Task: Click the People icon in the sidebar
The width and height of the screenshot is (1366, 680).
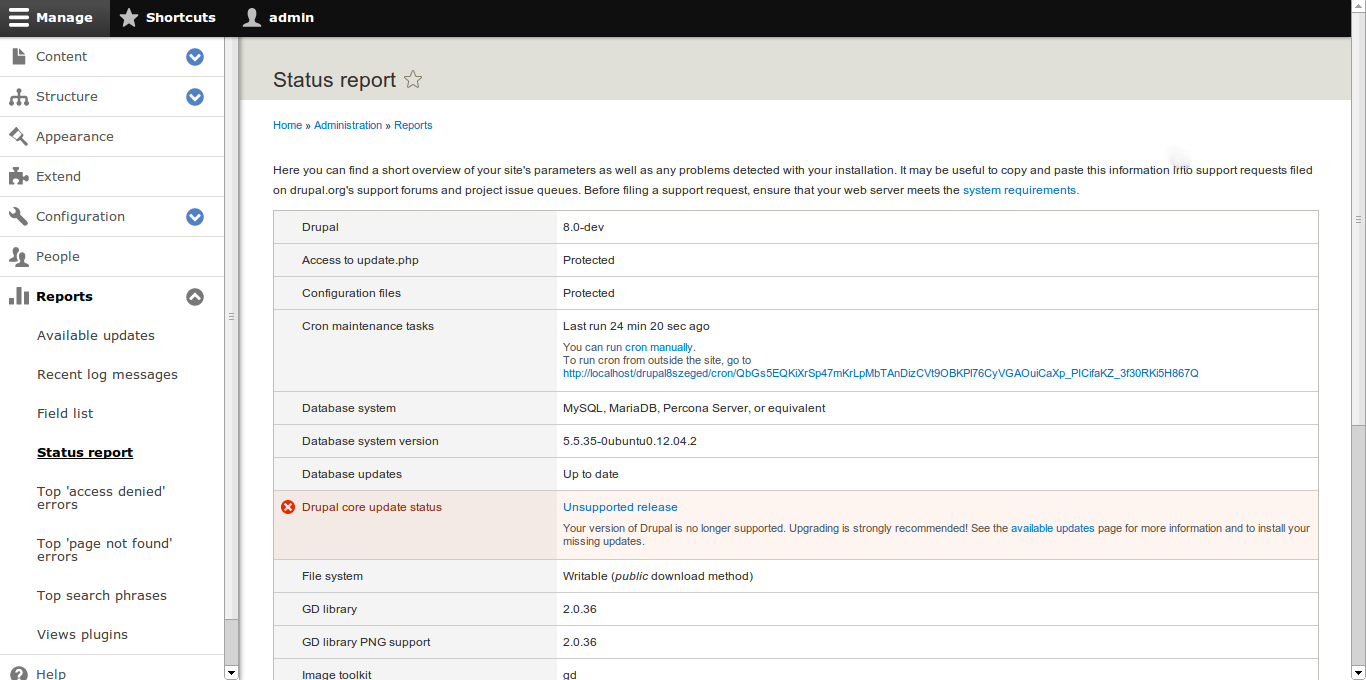Action: tap(18, 256)
